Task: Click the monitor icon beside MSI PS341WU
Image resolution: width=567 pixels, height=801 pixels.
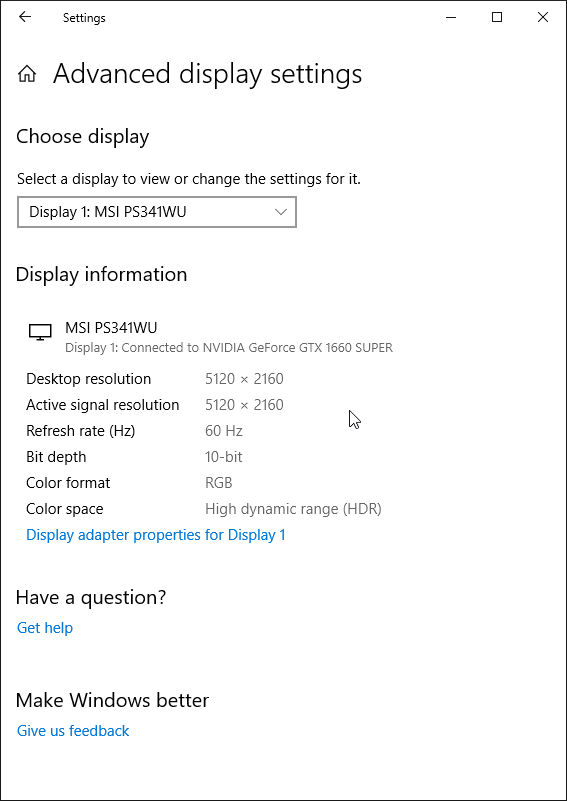Action: pyautogui.click(x=40, y=333)
